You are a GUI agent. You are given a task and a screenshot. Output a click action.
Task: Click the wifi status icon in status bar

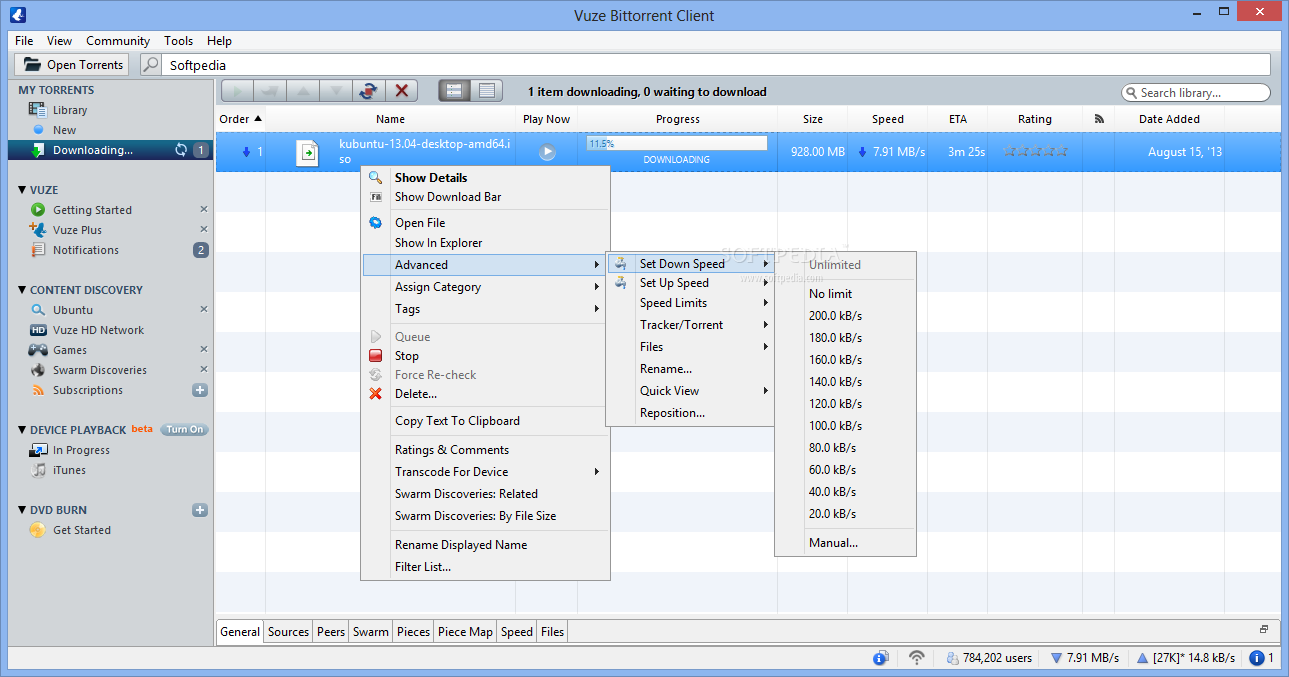click(x=917, y=658)
